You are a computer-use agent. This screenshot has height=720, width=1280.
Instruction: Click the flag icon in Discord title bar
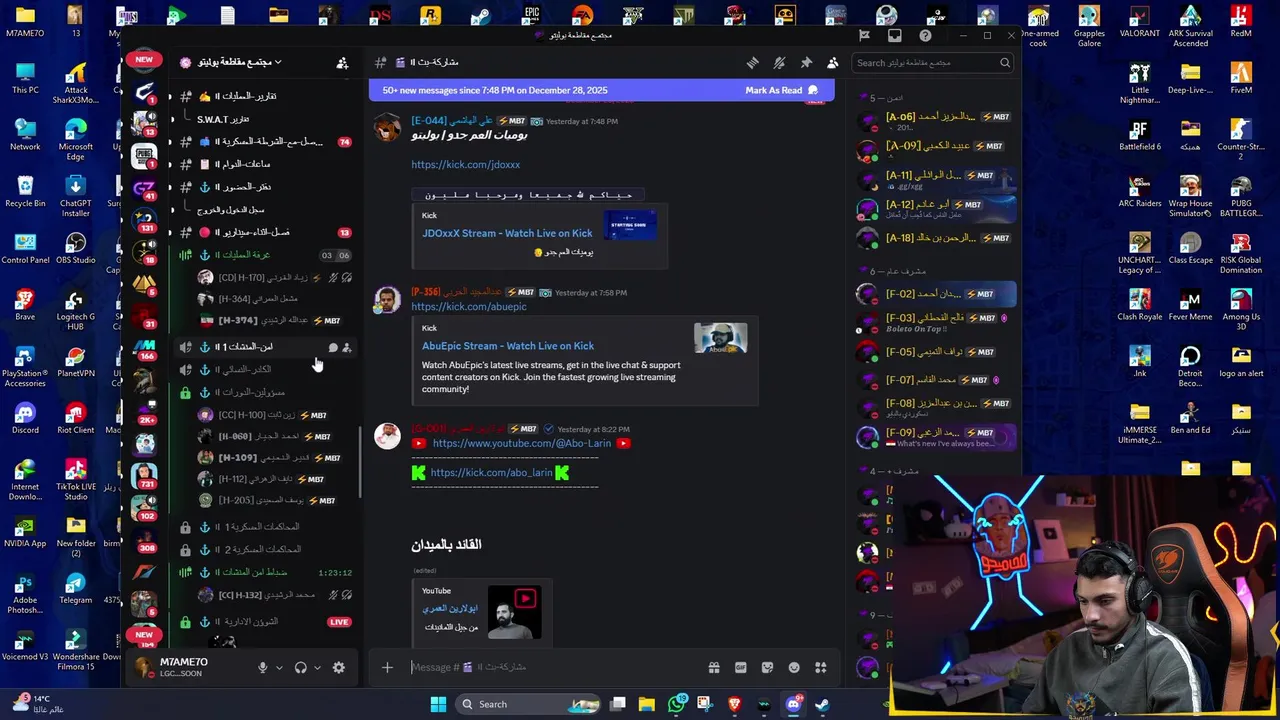pos(864,35)
